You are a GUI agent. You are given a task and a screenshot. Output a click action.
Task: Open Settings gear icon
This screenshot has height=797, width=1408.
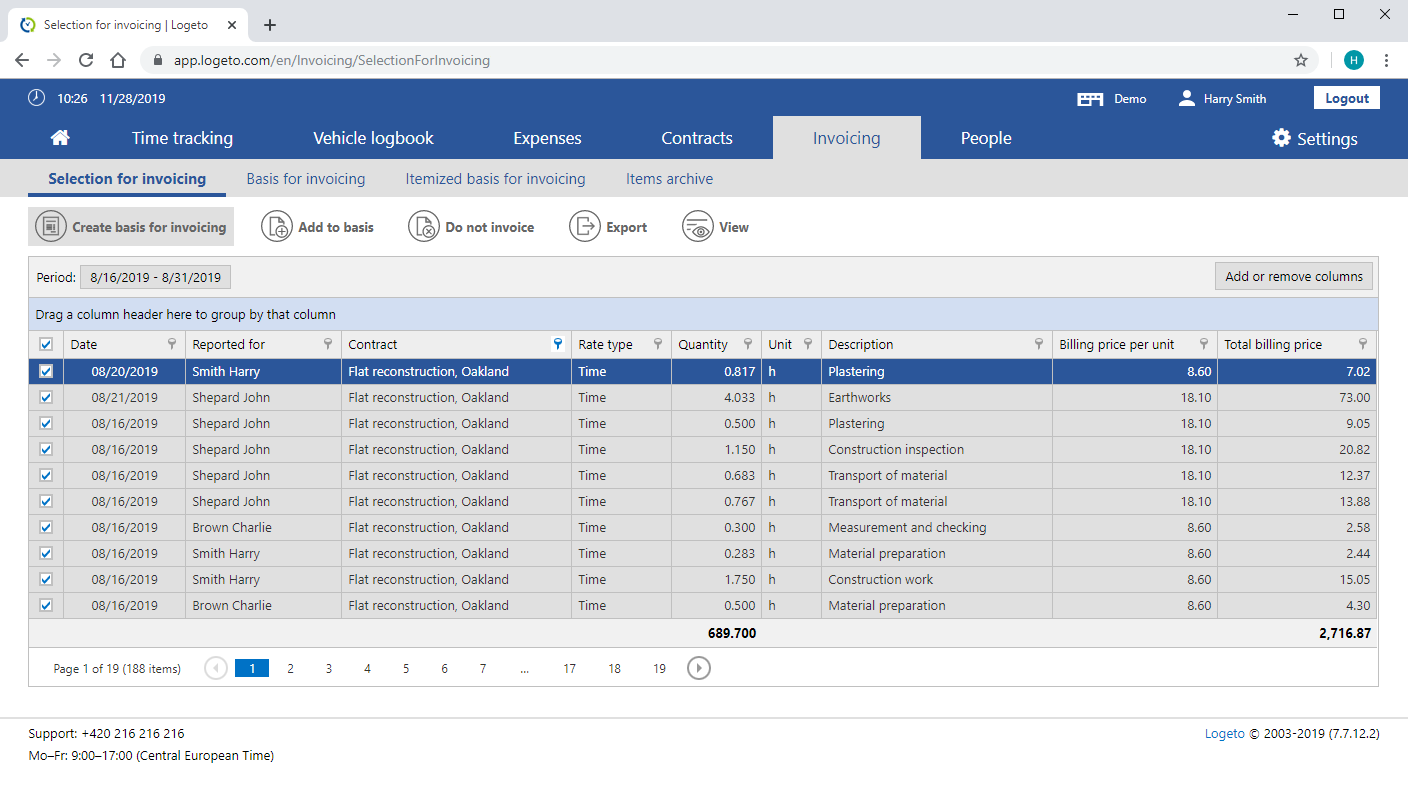tap(1281, 138)
